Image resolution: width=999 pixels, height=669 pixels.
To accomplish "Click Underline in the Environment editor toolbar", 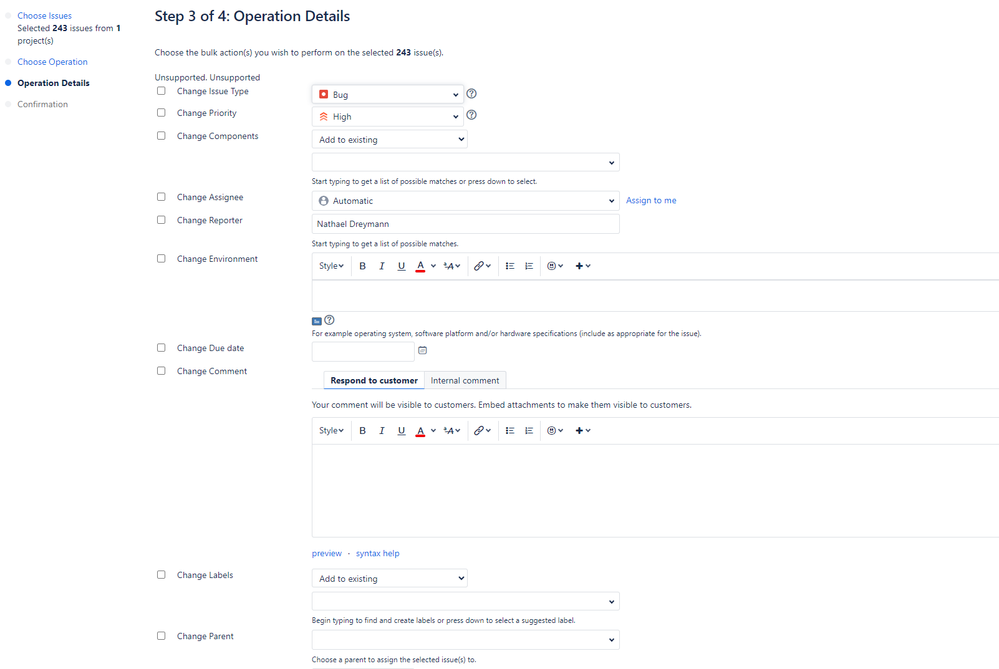I will coord(401,266).
